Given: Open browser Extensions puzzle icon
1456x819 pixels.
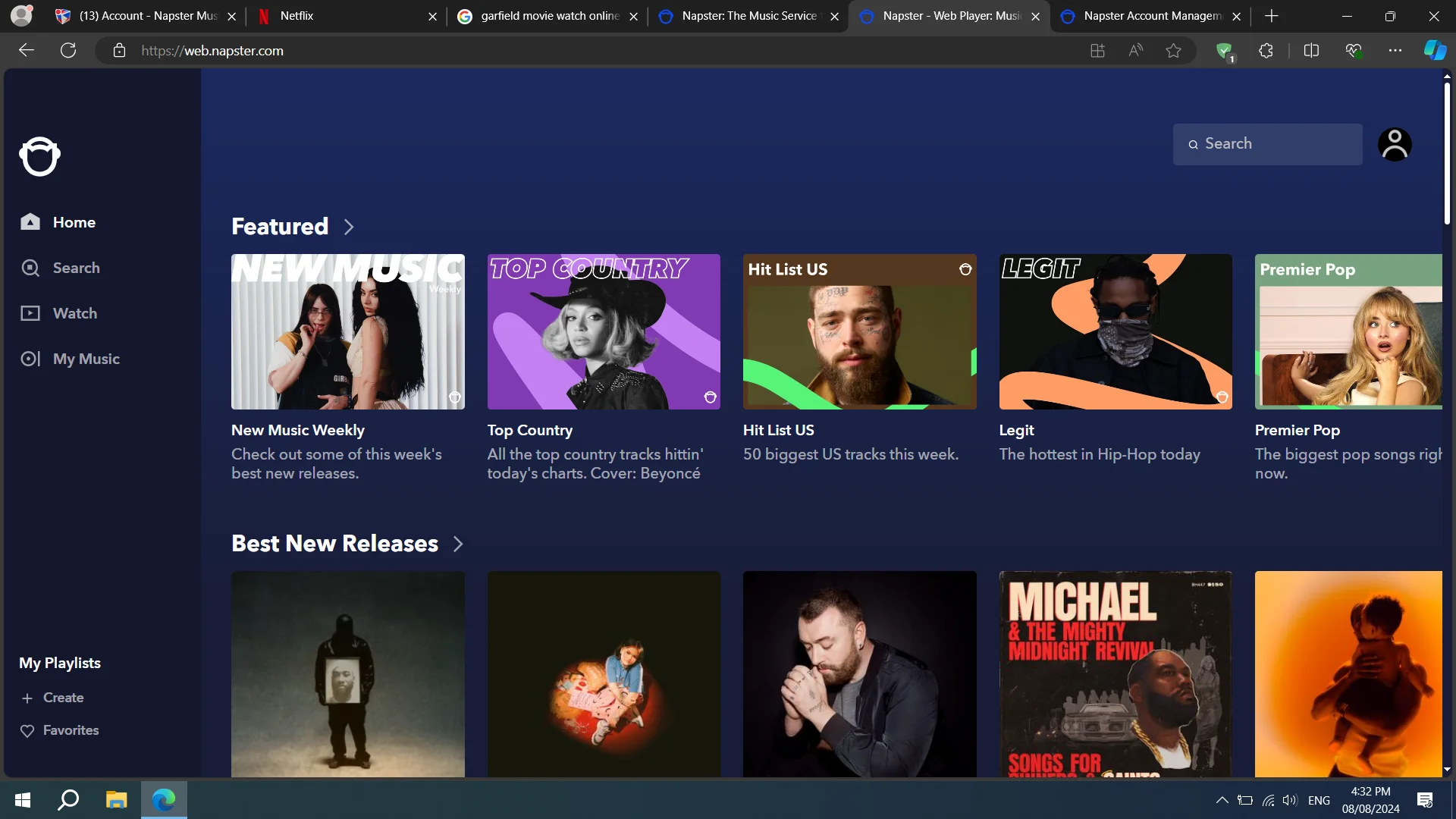Looking at the screenshot, I should [x=1266, y=51].
